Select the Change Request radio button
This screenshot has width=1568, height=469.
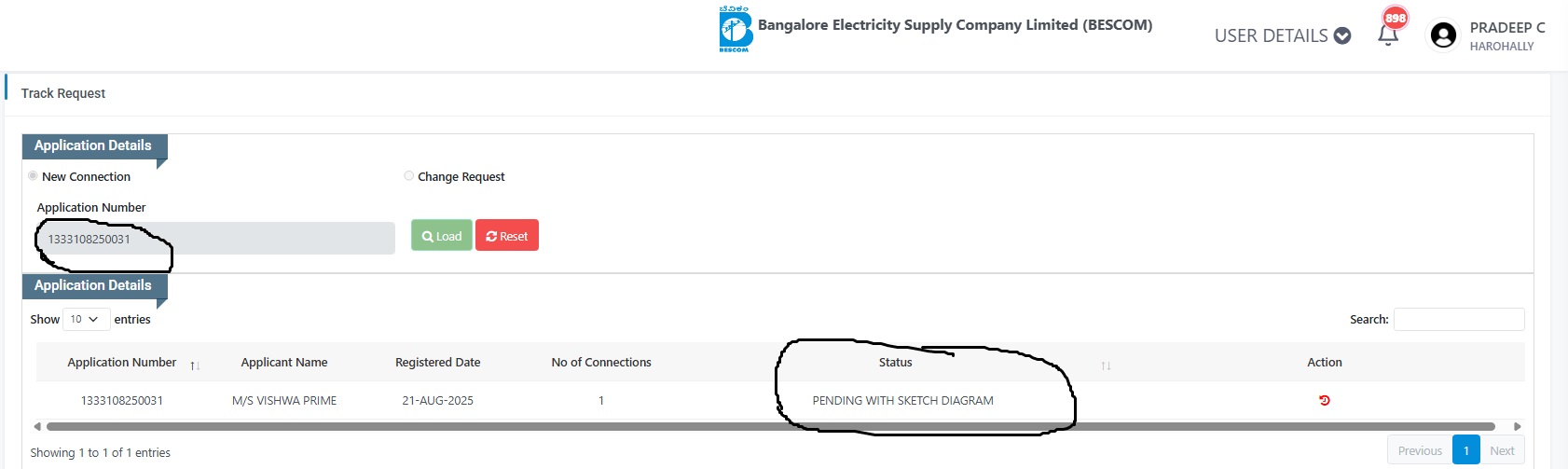408,176
